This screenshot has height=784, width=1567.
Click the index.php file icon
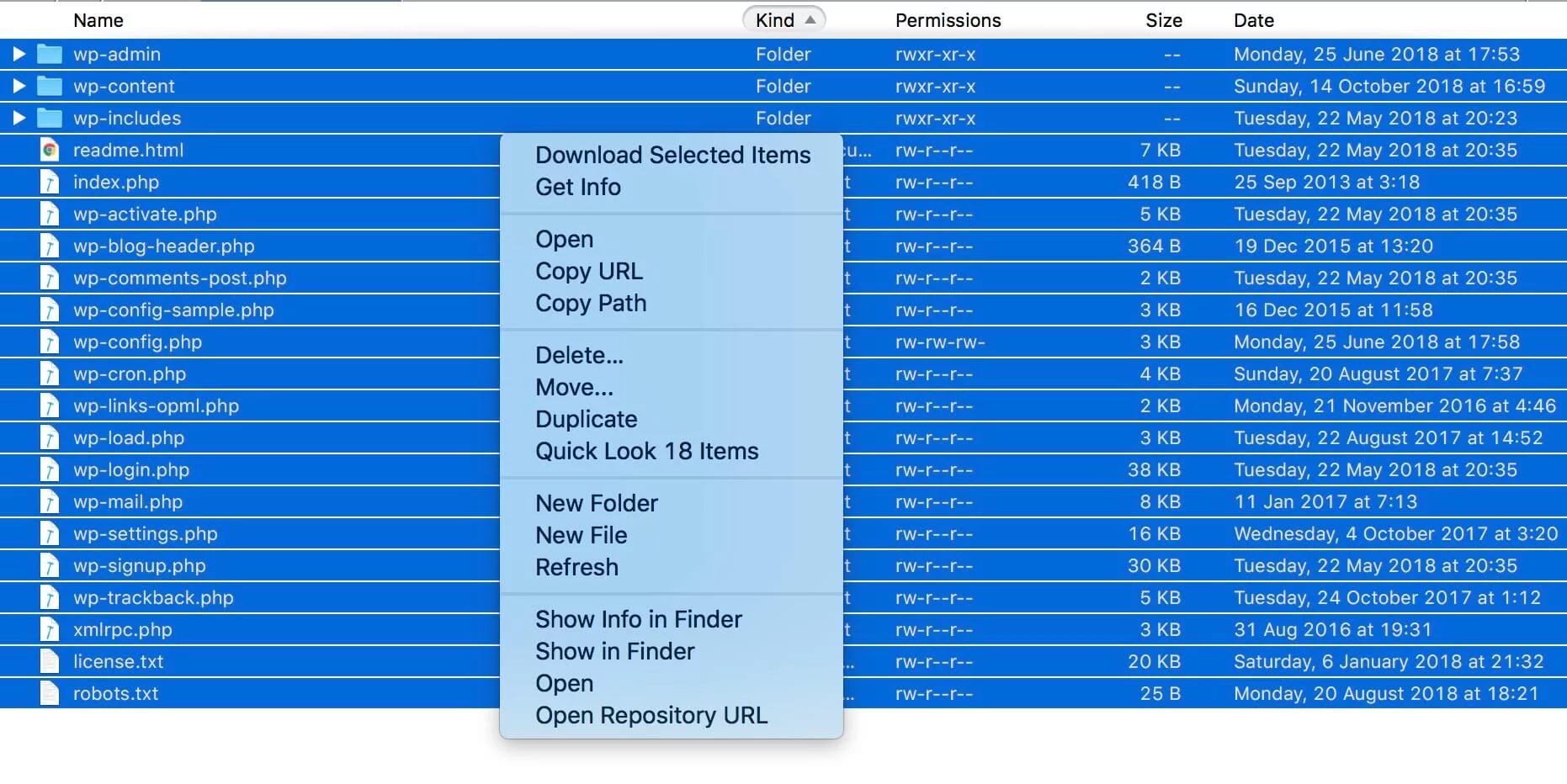pos(50,183)
